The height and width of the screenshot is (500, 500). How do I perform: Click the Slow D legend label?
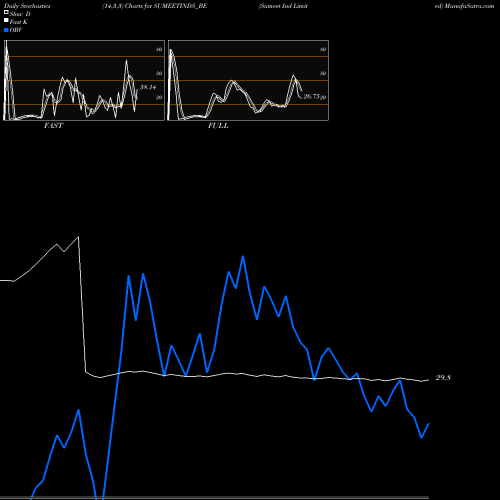(20, 14)
